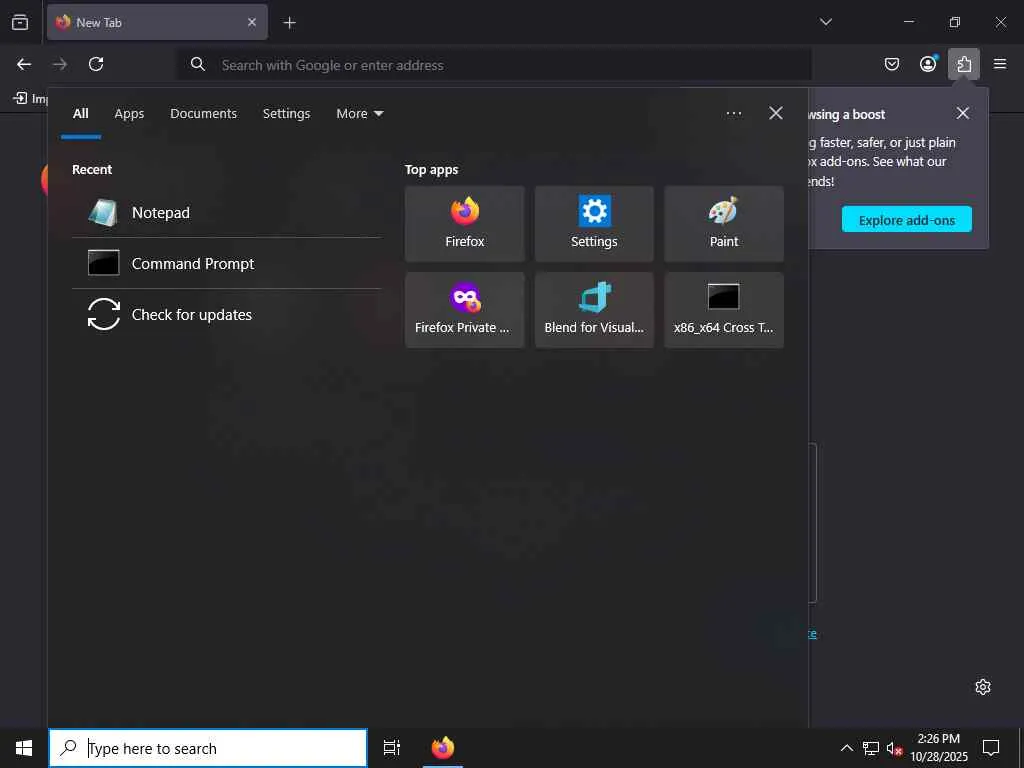Focus the Firefox address bar
Screen dimensions: 1024x768
[494, 65]
